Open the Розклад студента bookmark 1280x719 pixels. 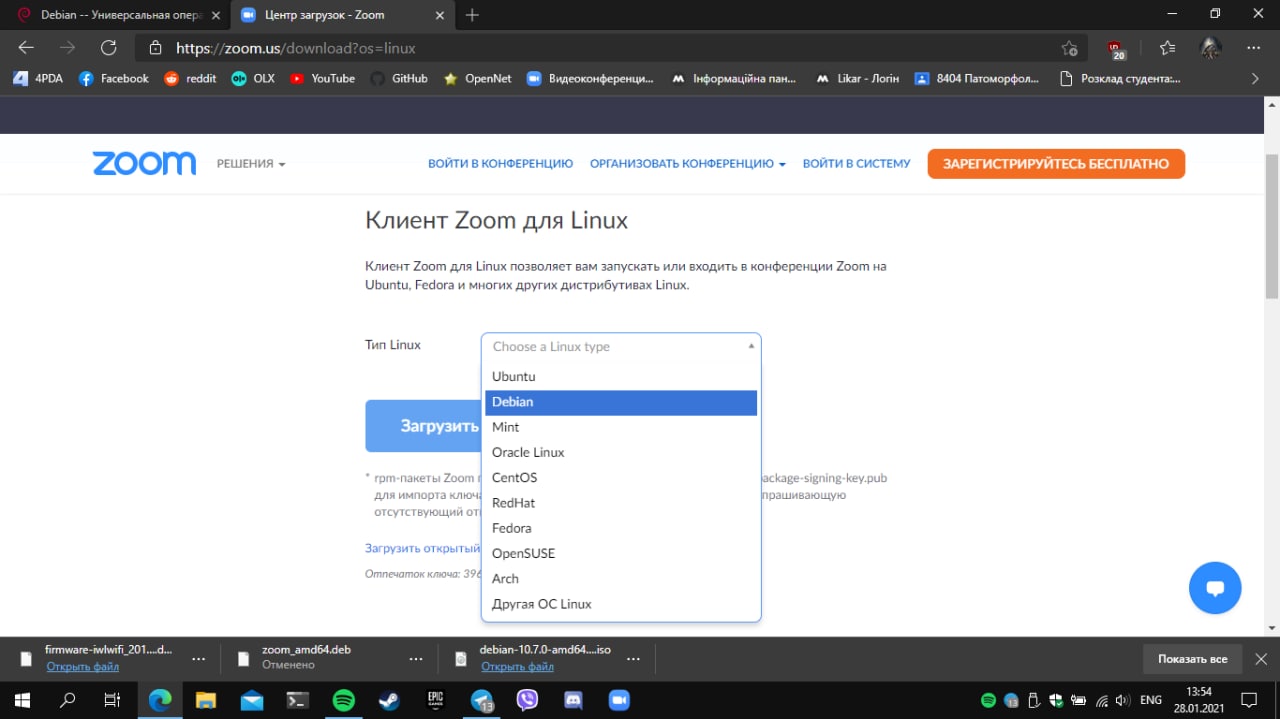[x=1120, y=78]
